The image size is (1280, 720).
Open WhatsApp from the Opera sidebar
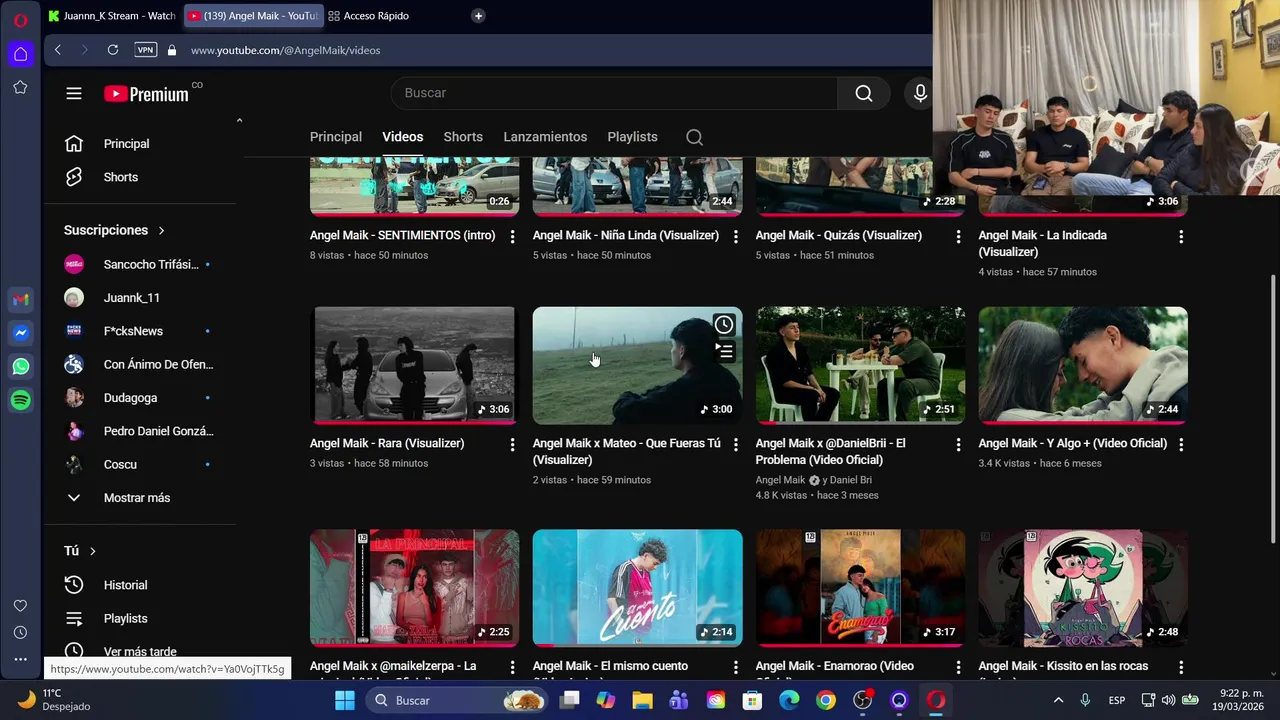21,367
